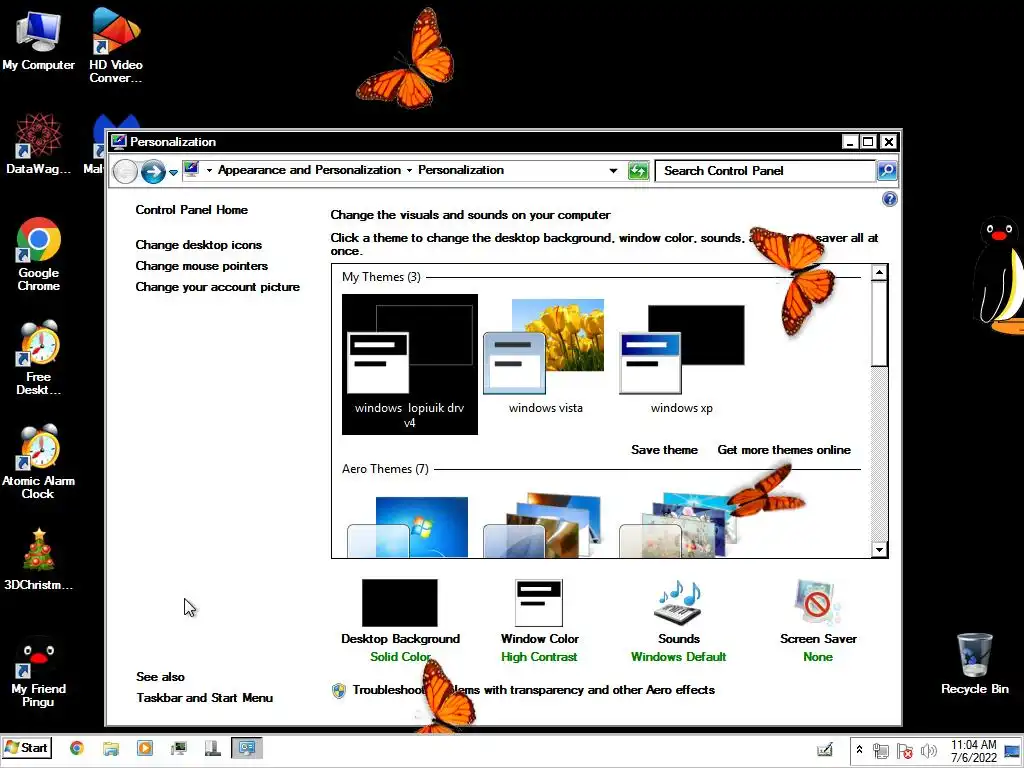Image resolution: width=1024 pixels, height=768 pixels.
Task: Click the Control Panel icon in address bar
Action: tap(191, 170)
